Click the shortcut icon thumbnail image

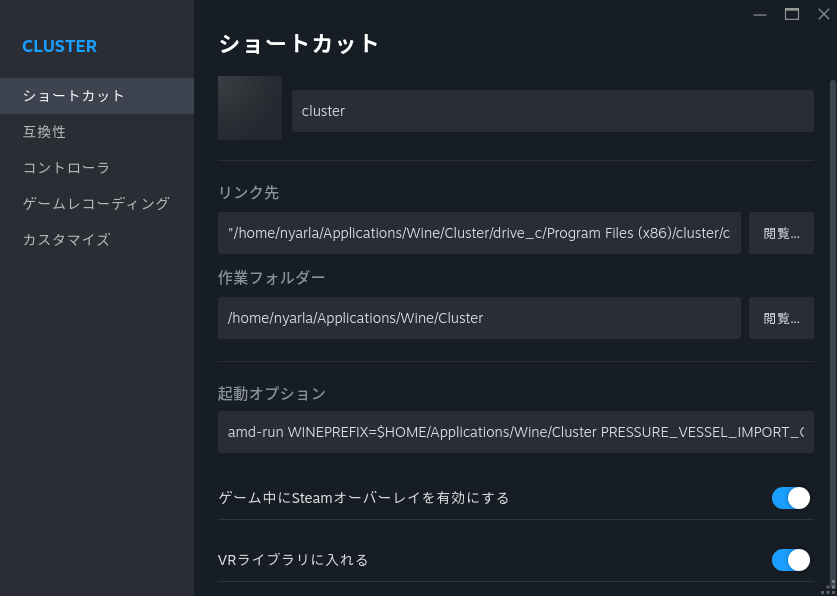250,108
